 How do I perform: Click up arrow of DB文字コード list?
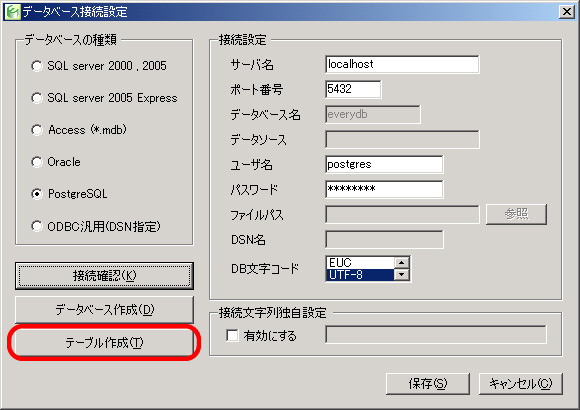tap(401, 262)
